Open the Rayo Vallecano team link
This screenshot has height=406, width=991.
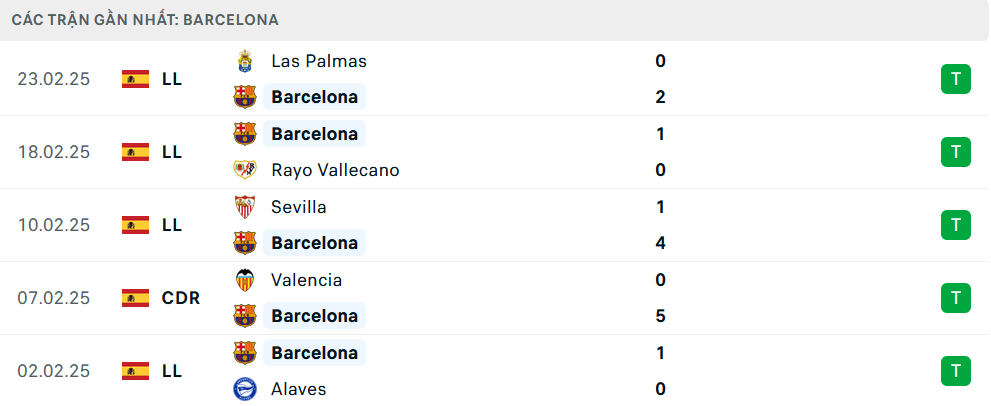pos(335,170)
